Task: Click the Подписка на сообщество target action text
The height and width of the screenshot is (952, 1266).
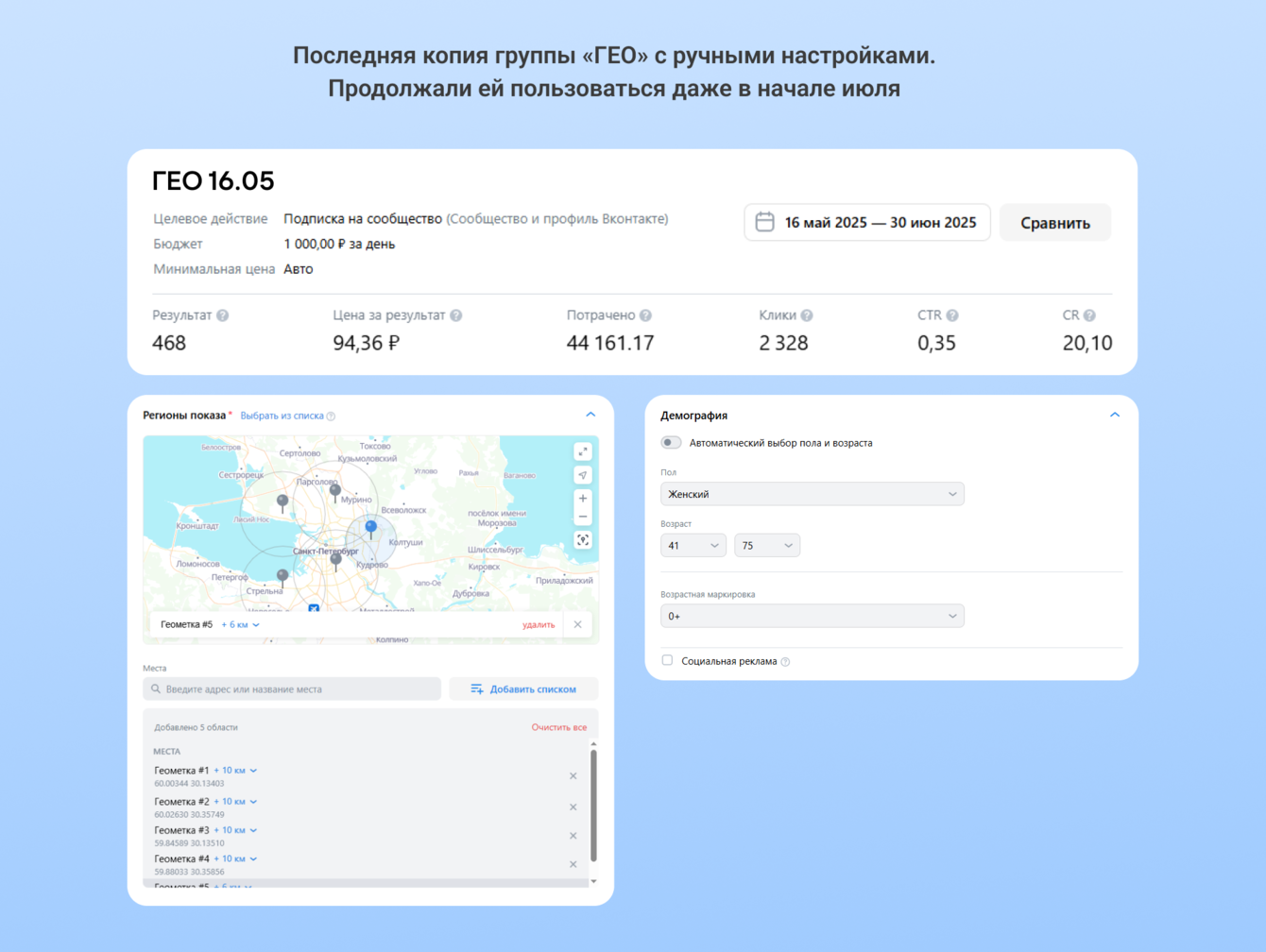Action: pyautogui.click(x=363, y=219)
